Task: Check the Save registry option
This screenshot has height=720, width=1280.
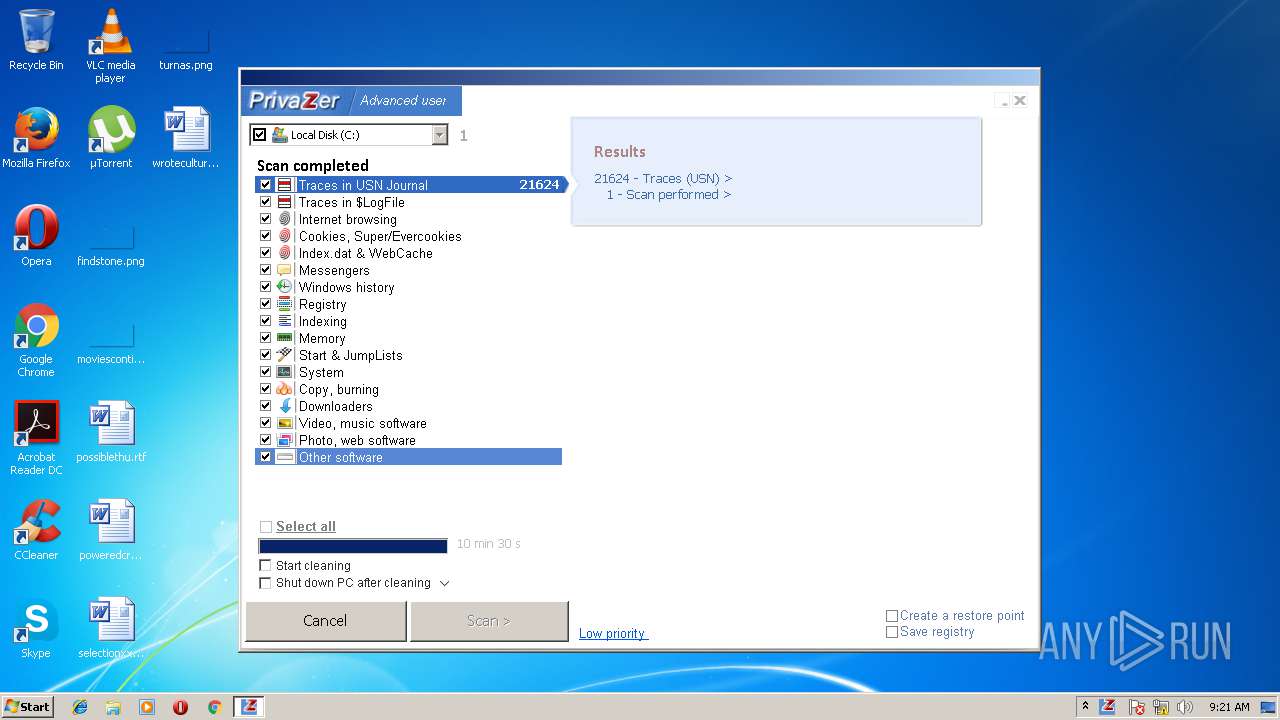Action: click(892, 632)
